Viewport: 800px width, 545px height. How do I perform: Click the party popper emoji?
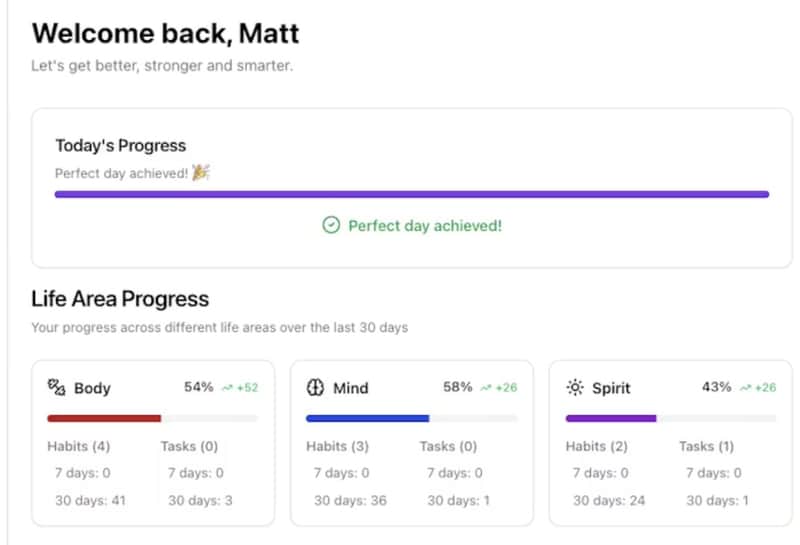201,173
